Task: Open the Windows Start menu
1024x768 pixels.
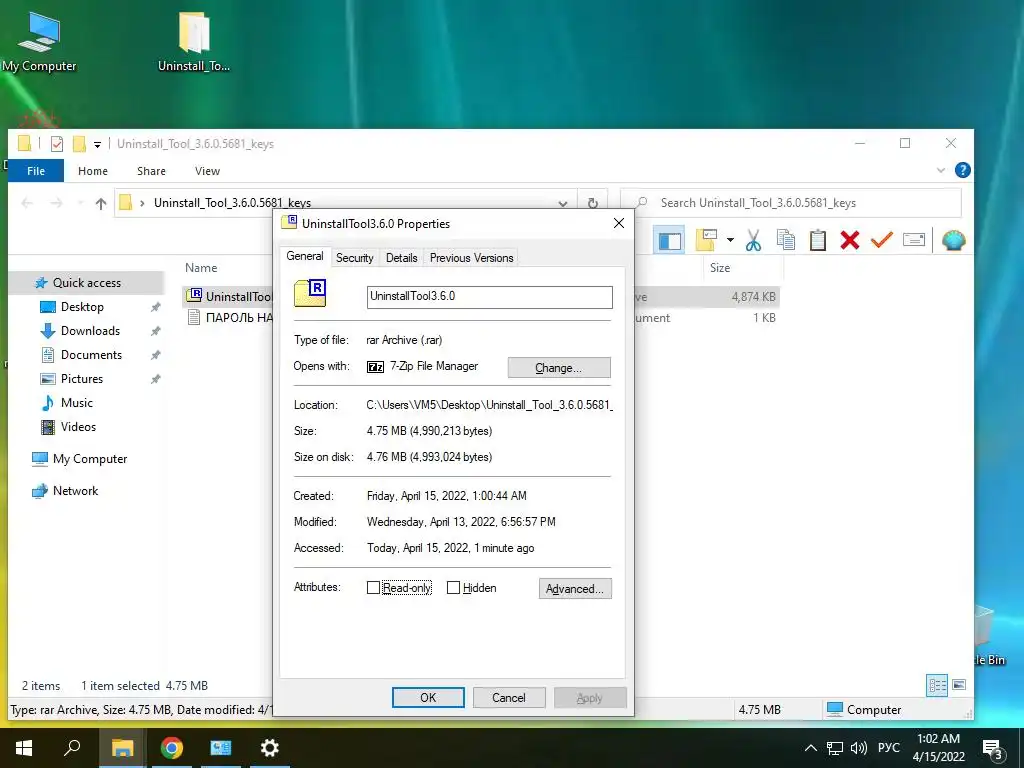Action: [x=24, y=748]
